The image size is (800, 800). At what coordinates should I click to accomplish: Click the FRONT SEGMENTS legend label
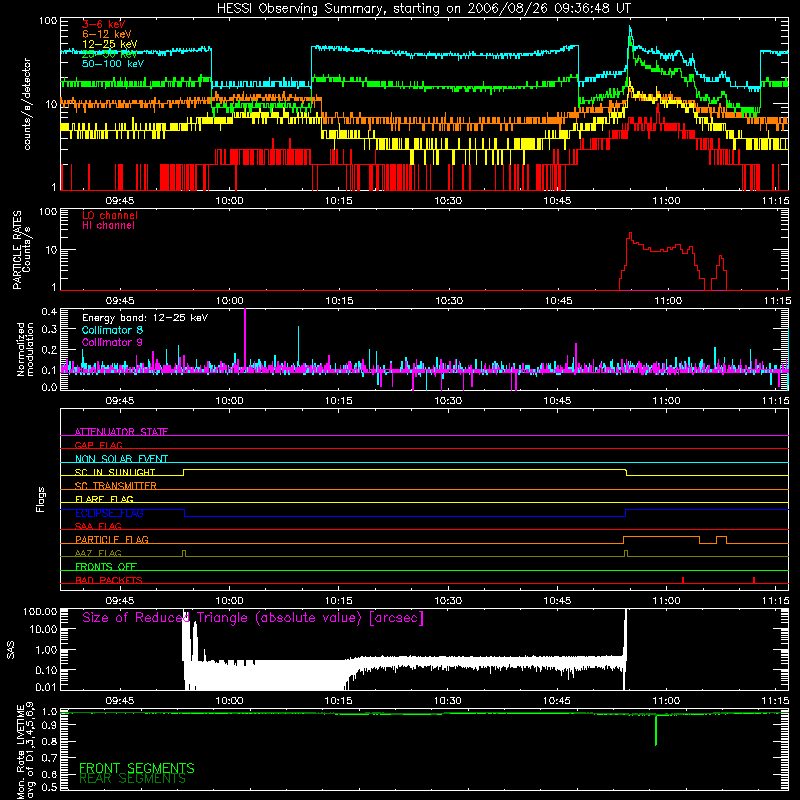137,768
